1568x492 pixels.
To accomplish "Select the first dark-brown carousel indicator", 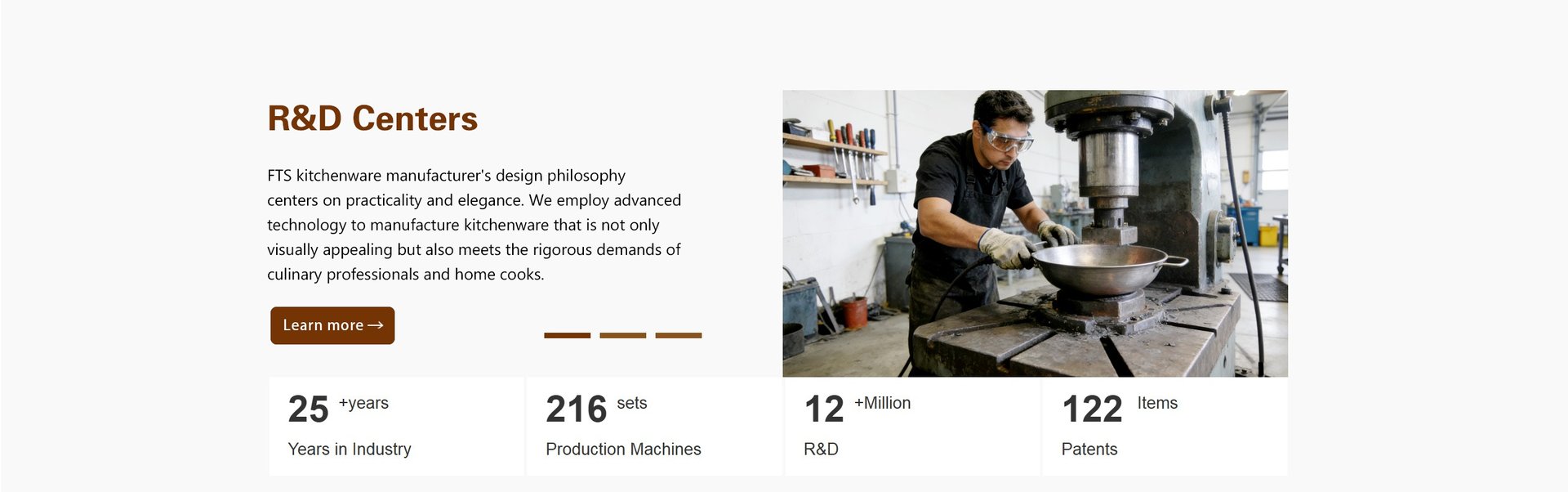I will click(567, 335).
